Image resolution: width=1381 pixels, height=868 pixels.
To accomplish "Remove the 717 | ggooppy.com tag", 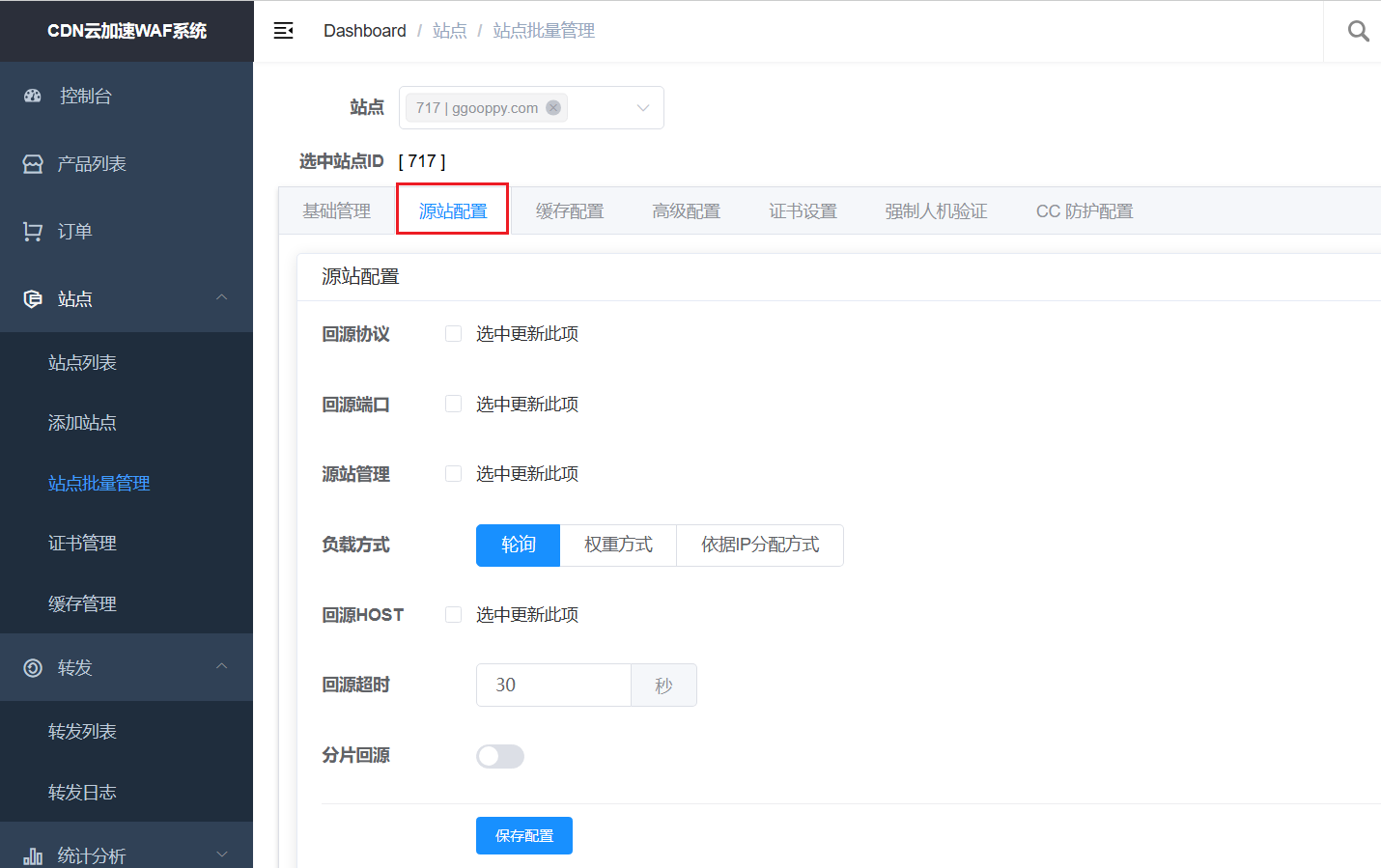I will point(553,108).
